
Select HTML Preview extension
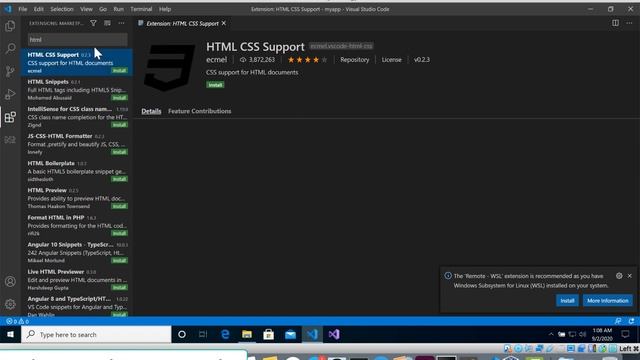(77, 198)
